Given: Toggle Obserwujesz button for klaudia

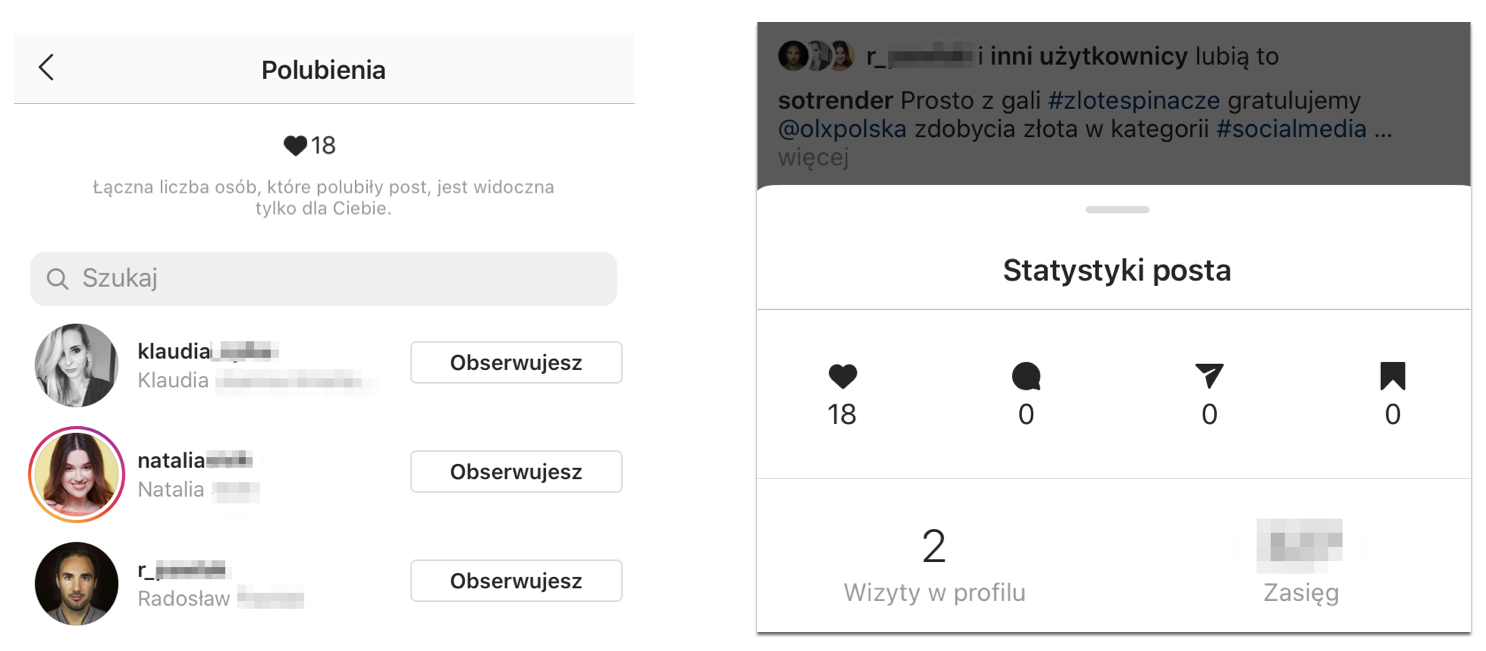Looking at the screenshot, I should click(516, 362).
